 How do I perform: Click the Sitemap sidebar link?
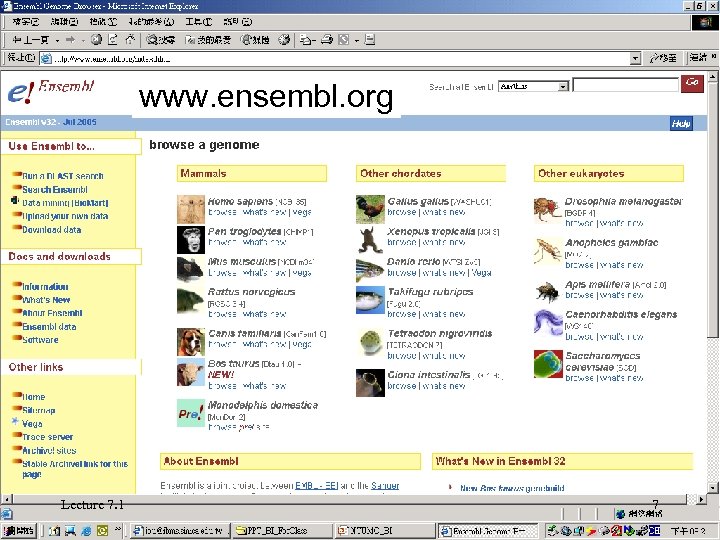click(39, 410)
